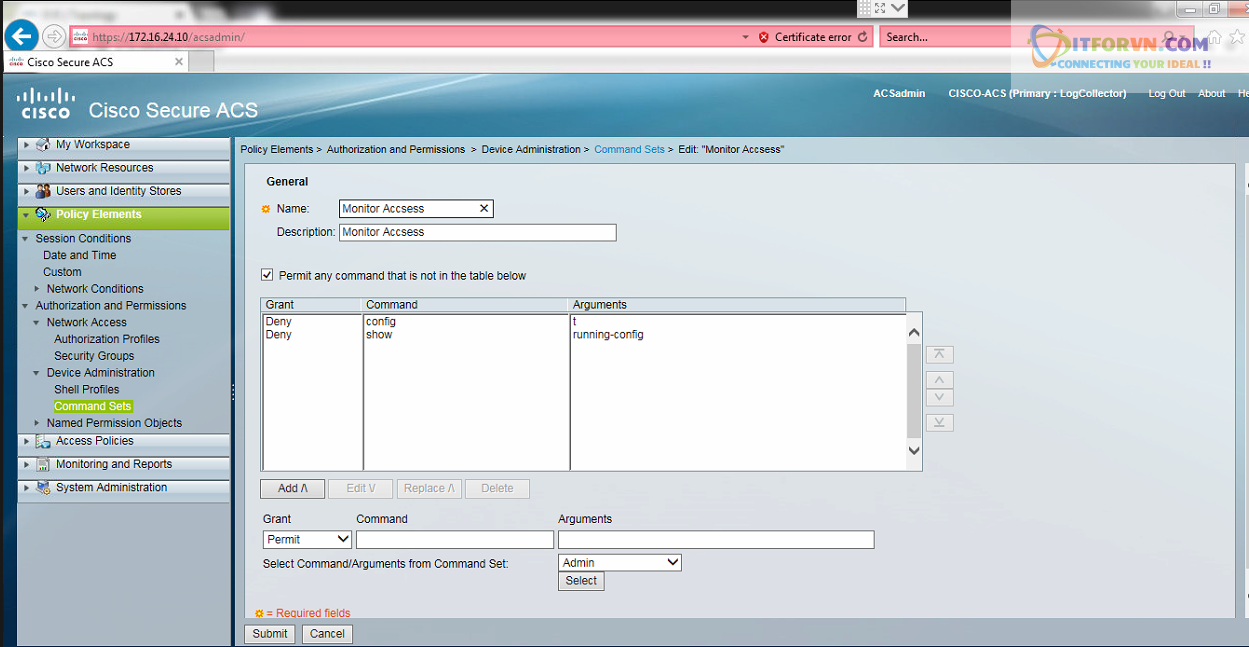The image size is (1249, 647).
Task: Click the move-down arrow button
Action: click(939, 398)
